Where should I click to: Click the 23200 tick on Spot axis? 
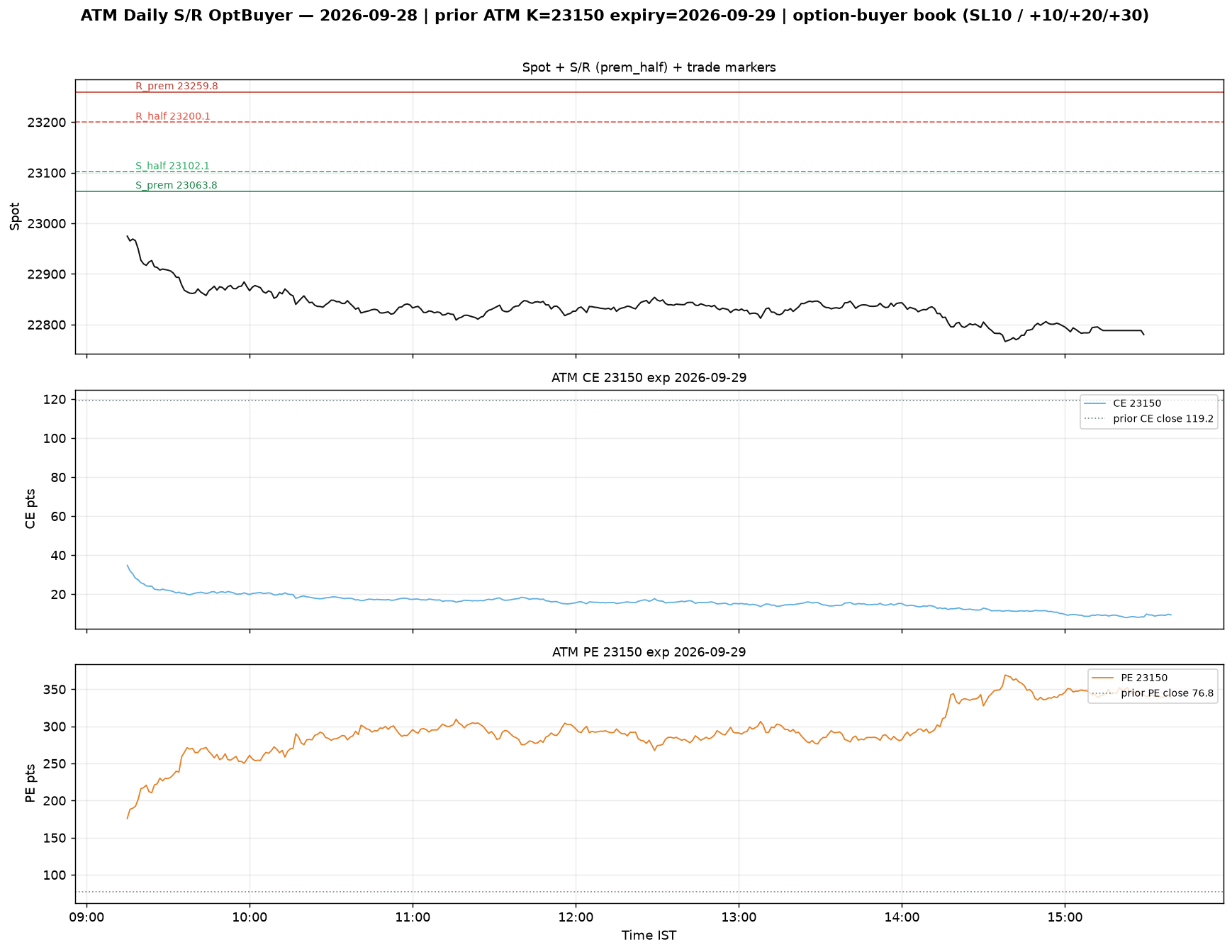coord(47,123)
